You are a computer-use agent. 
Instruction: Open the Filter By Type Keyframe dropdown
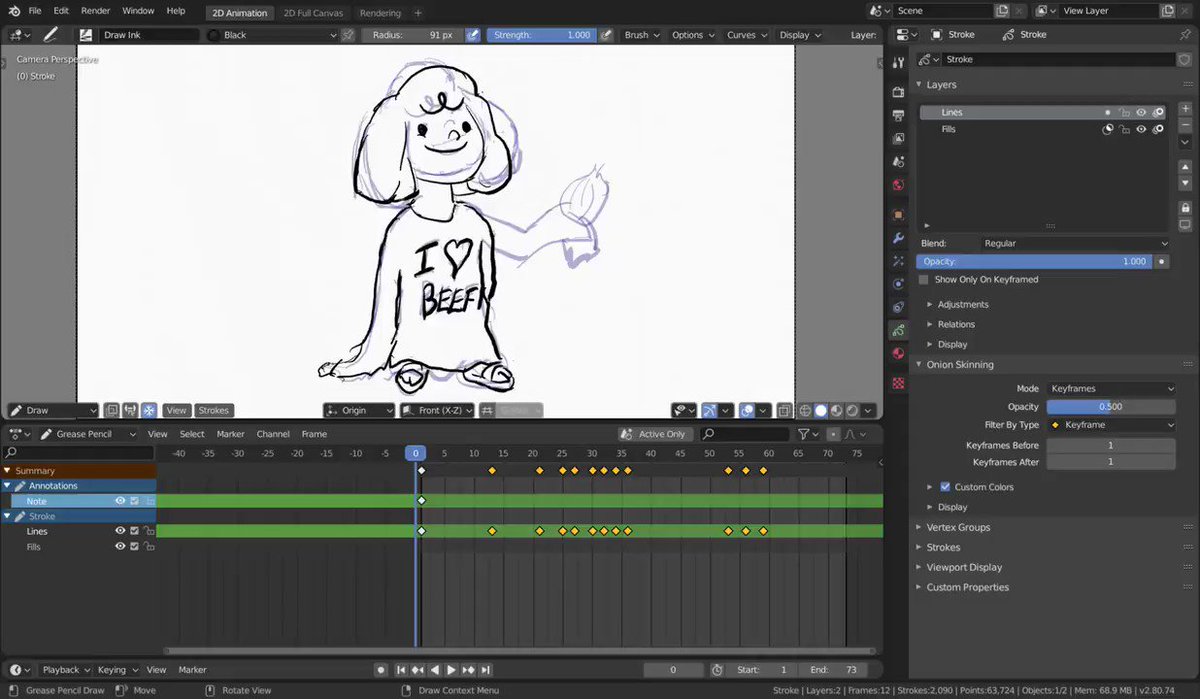coord(1111,425)
